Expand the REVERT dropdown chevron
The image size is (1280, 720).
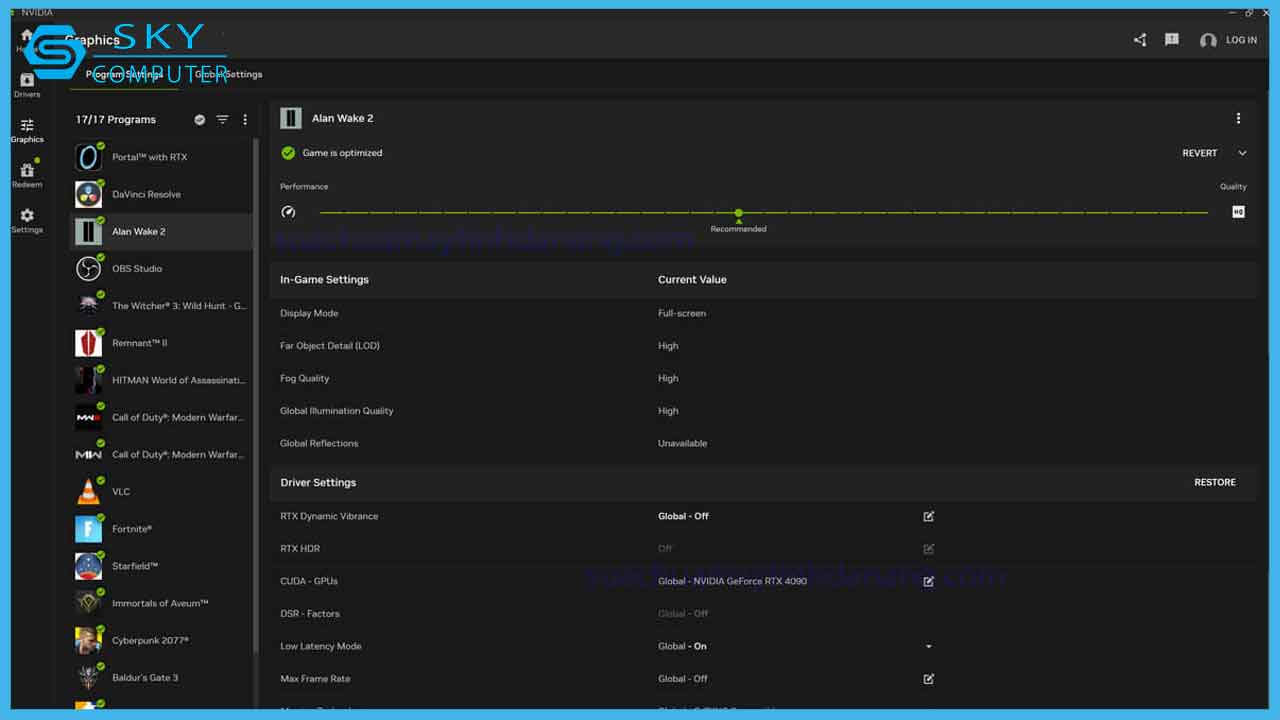[1242, 152]
